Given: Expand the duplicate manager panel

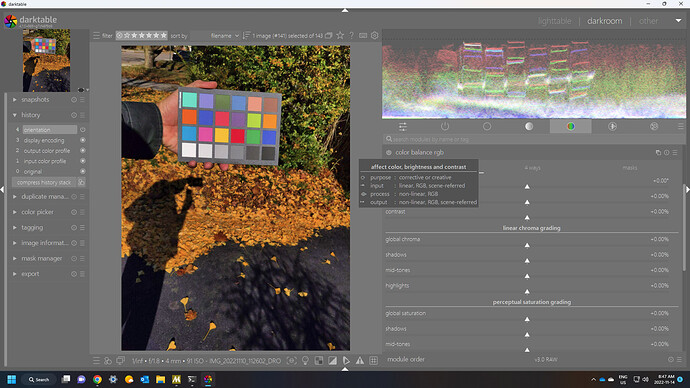Looking at the screenshot, I should (x=15, y=197).
